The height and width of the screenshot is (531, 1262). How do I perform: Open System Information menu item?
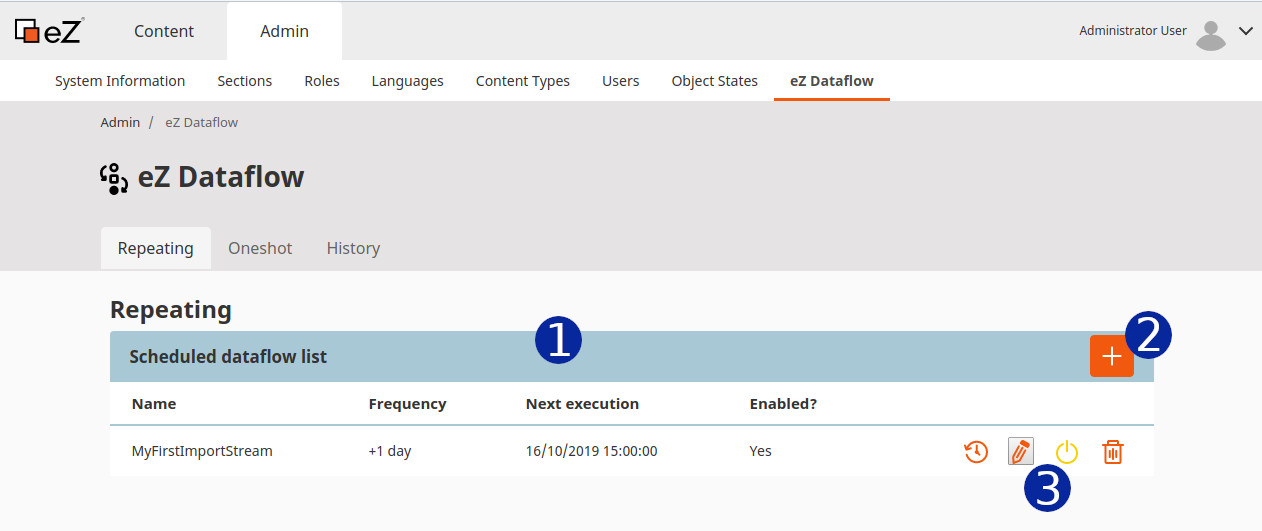120,81
